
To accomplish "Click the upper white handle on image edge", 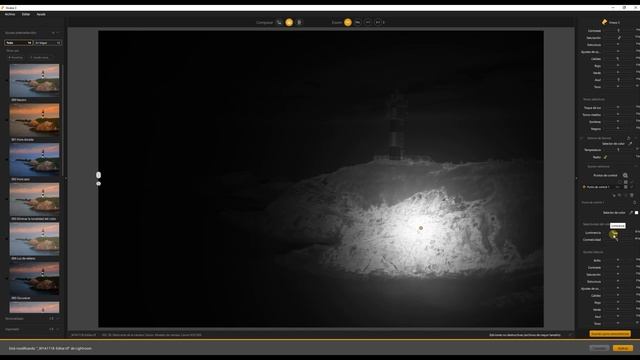I will pyautogui.click(x=98, y=175).
